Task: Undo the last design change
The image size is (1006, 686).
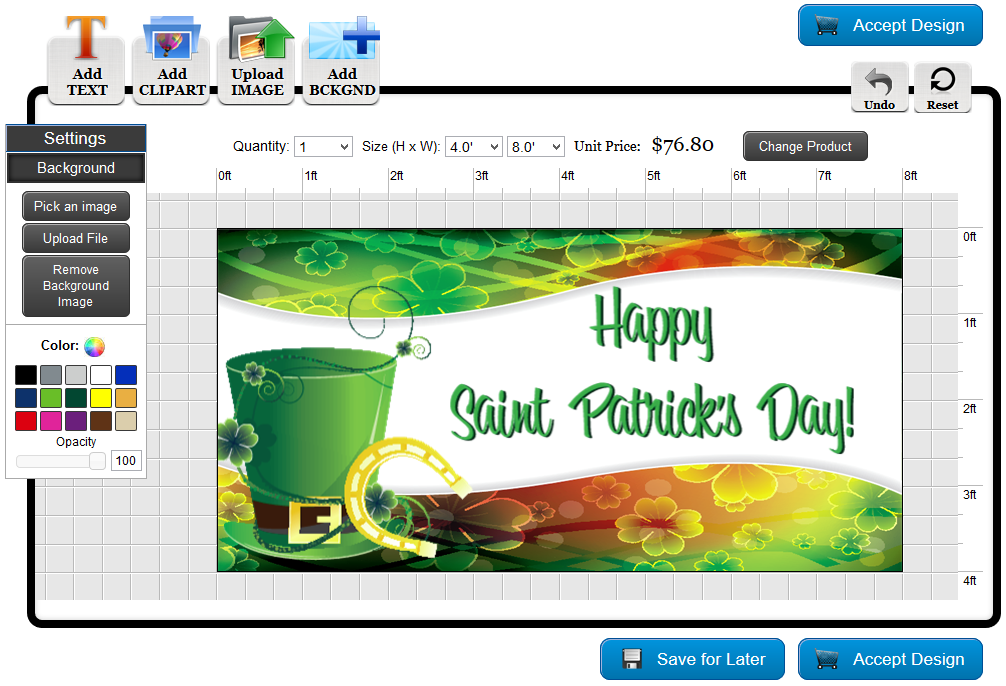Action: click(880, 88)
